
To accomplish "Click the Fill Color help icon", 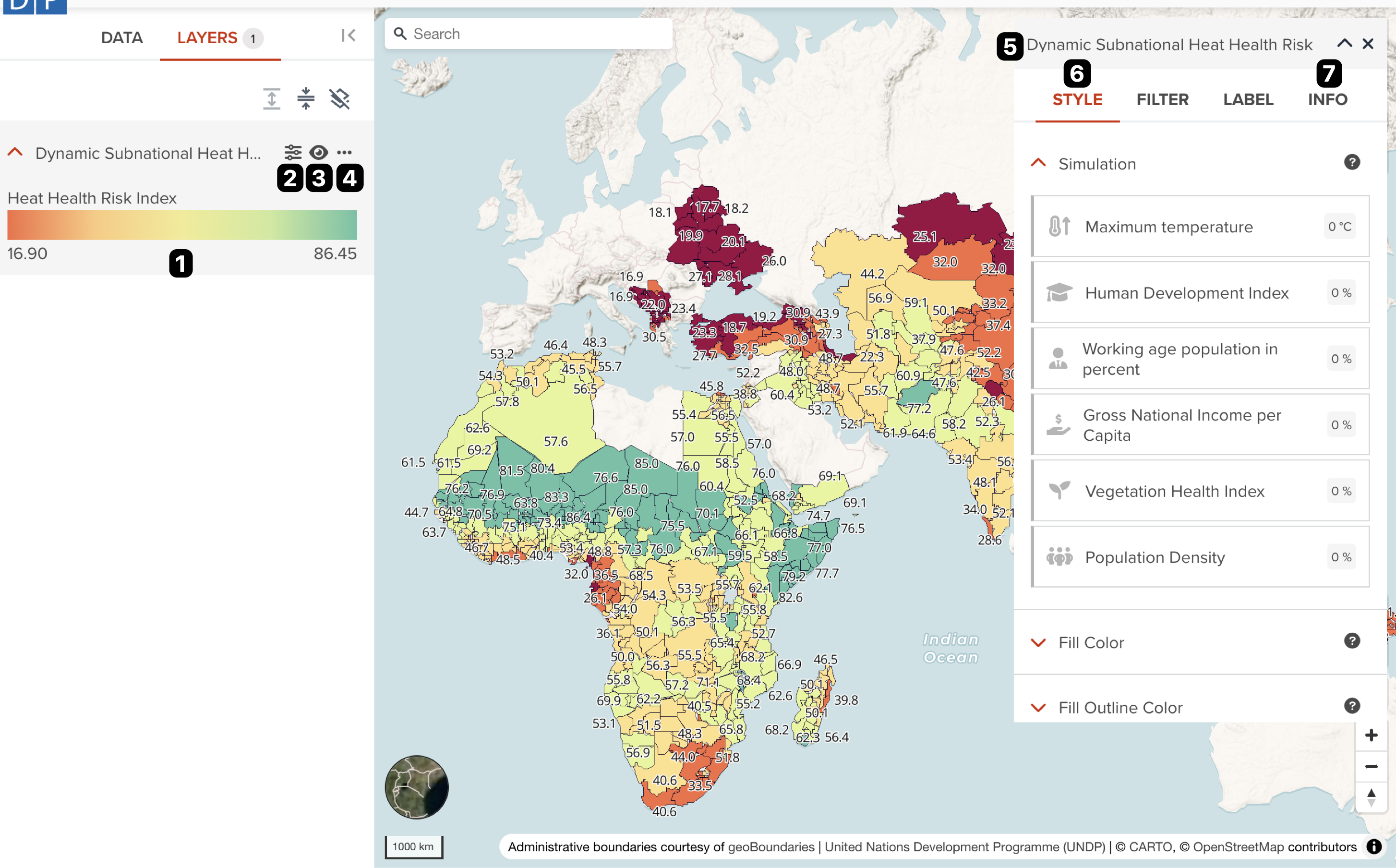I will (x=1352, y=642).
